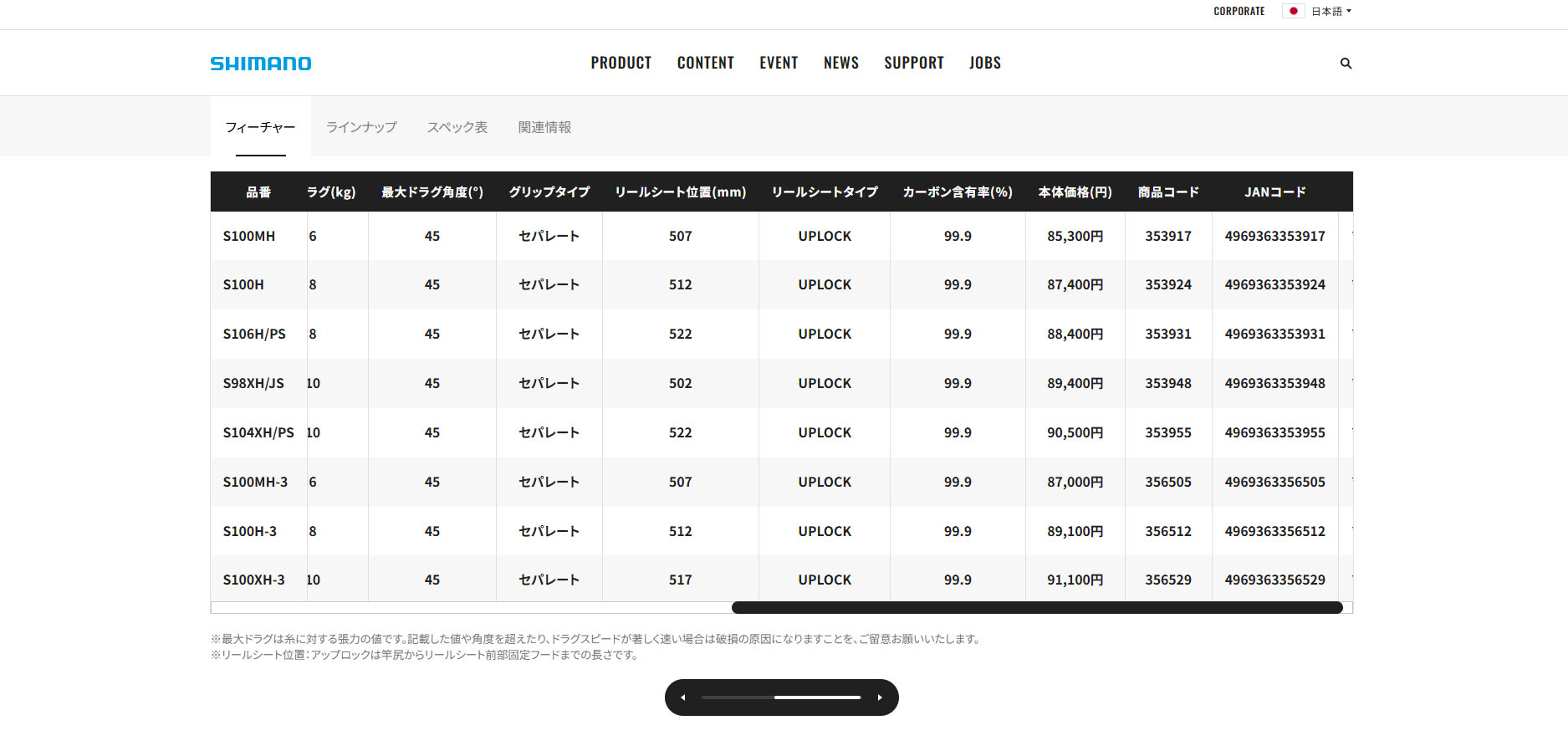Click JAN code 4969363353948
The image size is (1568, 751).
(1275, 384)
